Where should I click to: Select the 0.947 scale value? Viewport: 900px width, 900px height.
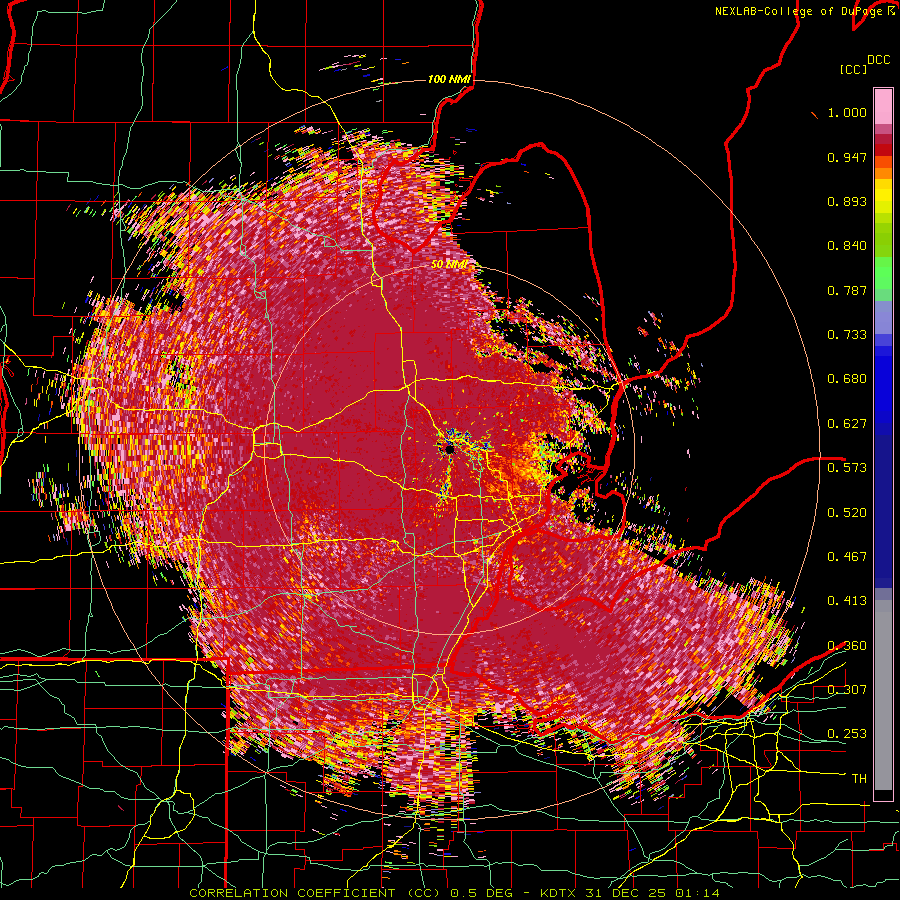click(x=847, y=157)
